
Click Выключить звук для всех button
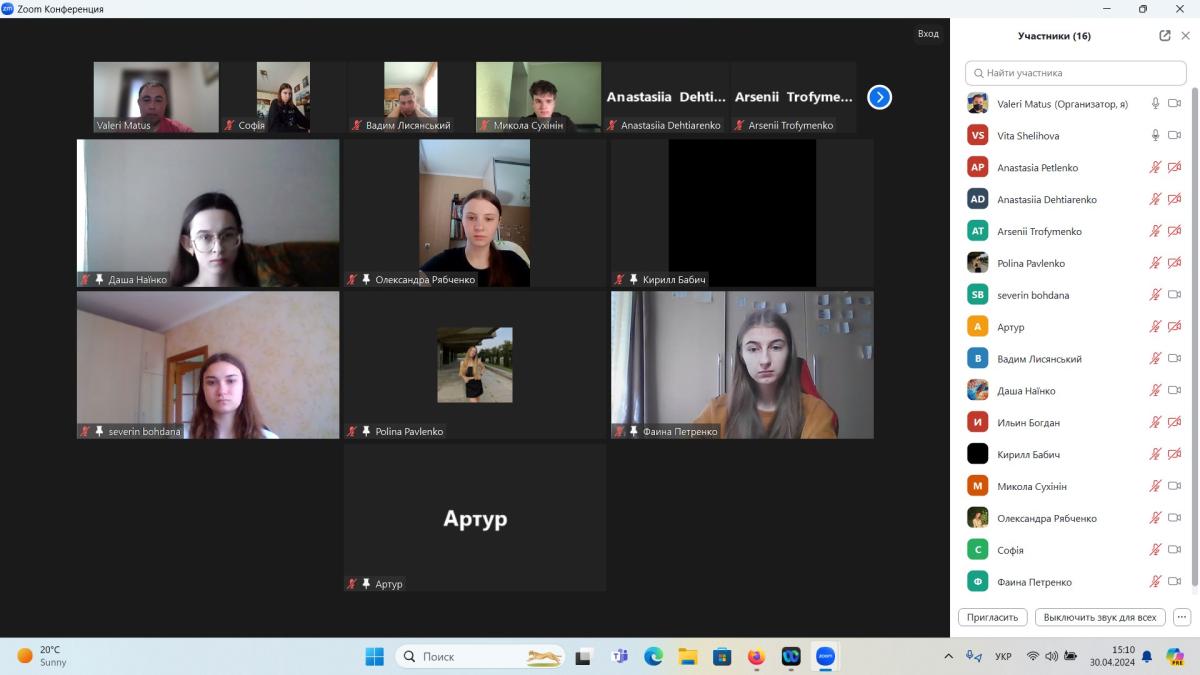click(x=1099, y=617)
